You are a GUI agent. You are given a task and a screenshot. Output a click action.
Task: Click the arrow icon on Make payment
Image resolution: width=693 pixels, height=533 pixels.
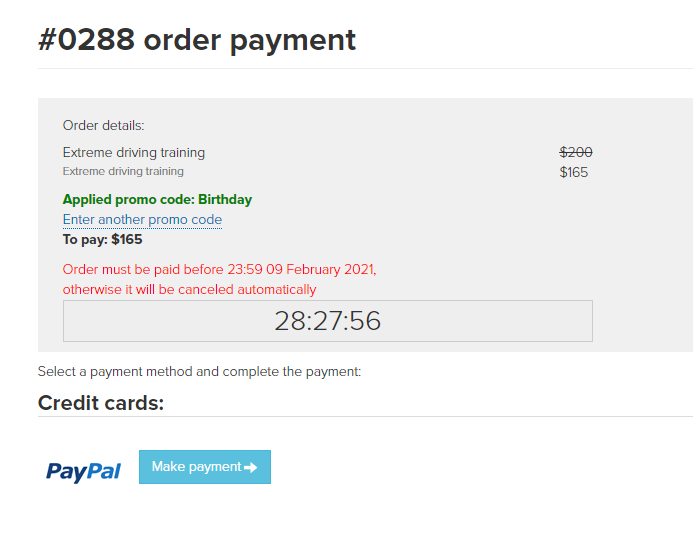click(251, 467)
